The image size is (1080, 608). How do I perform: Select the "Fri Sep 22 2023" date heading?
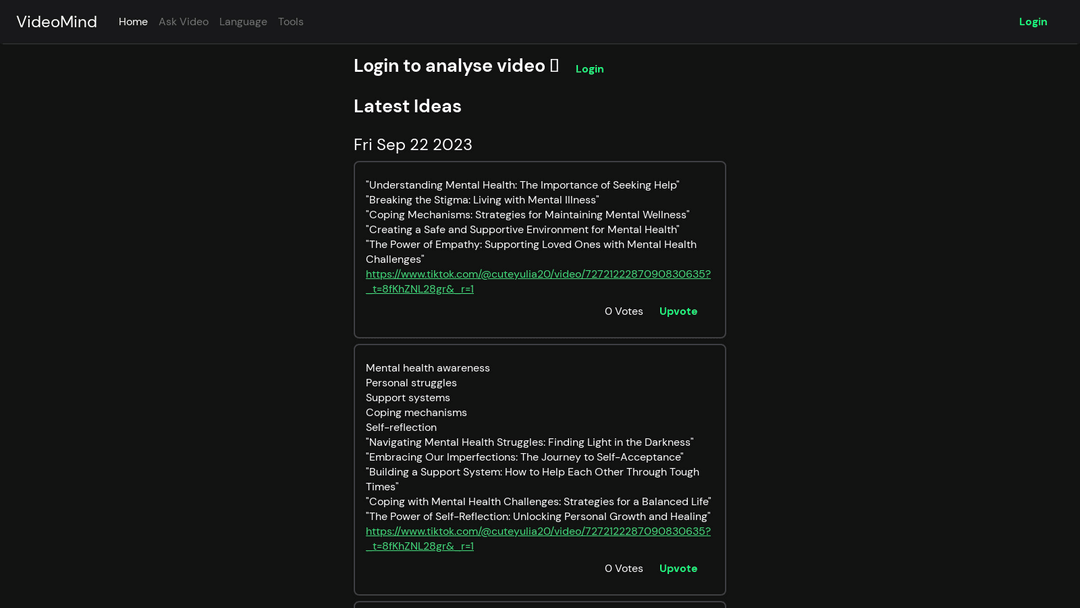413,145
